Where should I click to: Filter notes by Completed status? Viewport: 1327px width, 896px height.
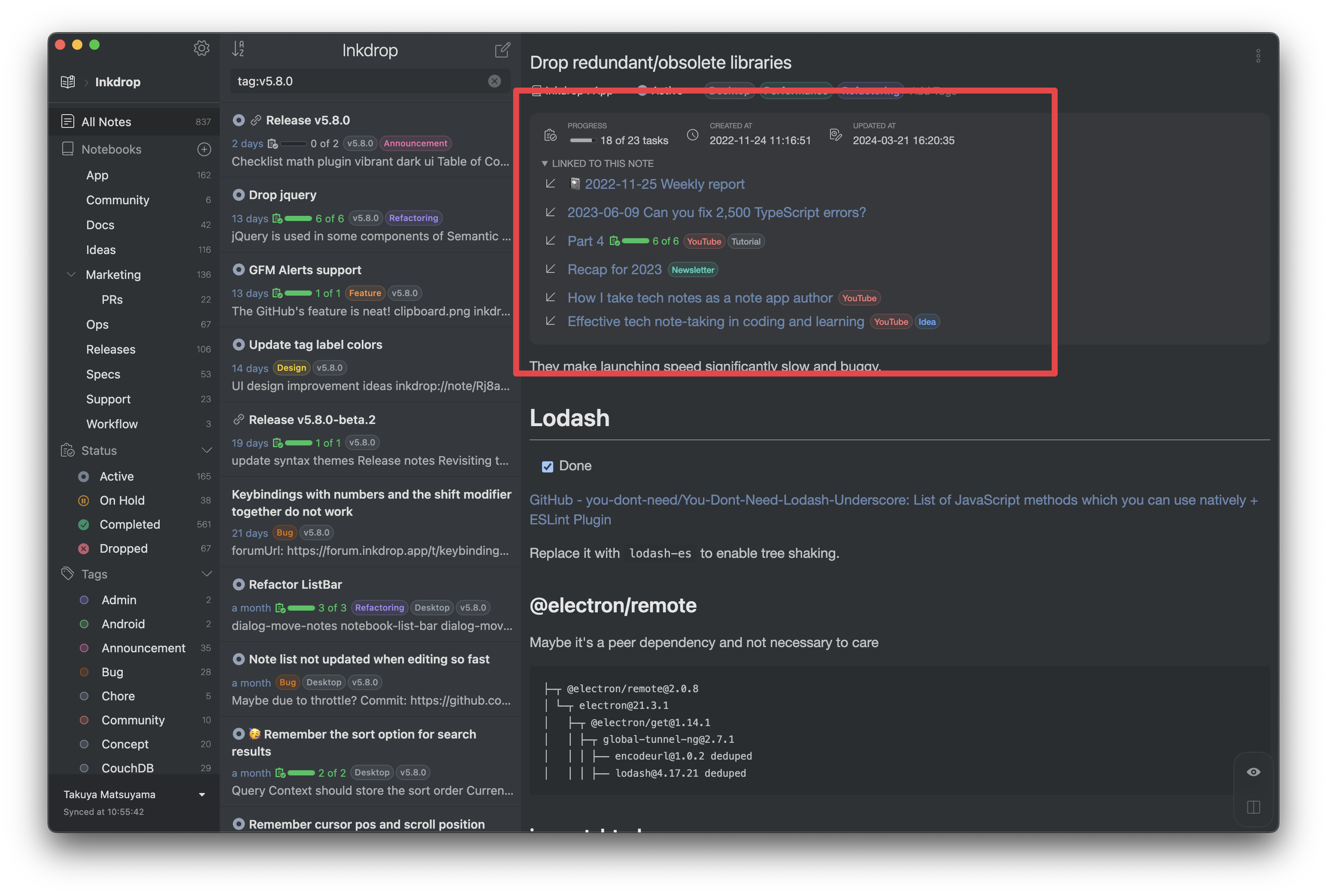pos(130,524)
